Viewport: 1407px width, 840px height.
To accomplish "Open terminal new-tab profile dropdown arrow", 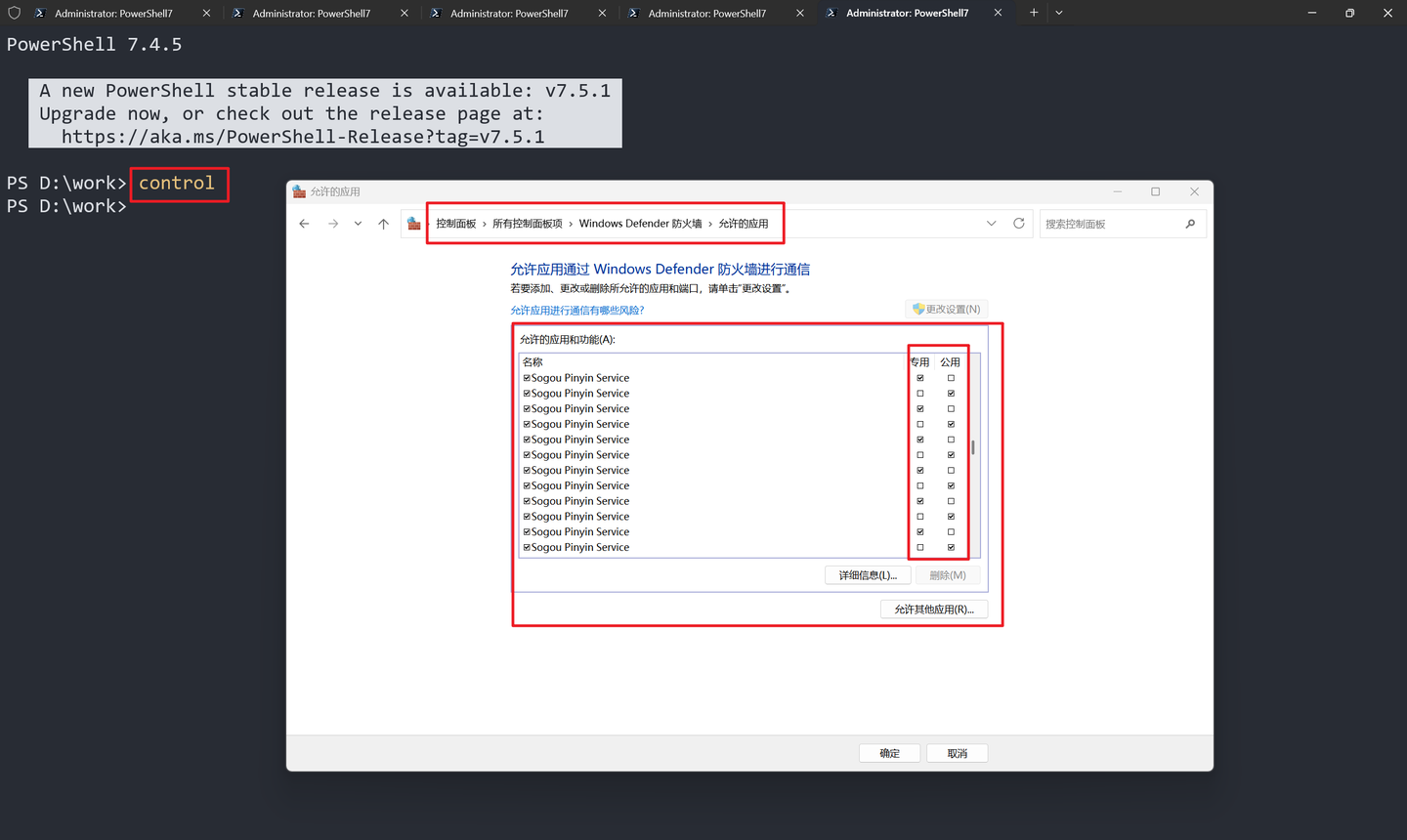I will pyautogui.click(x=1059, y=13).
